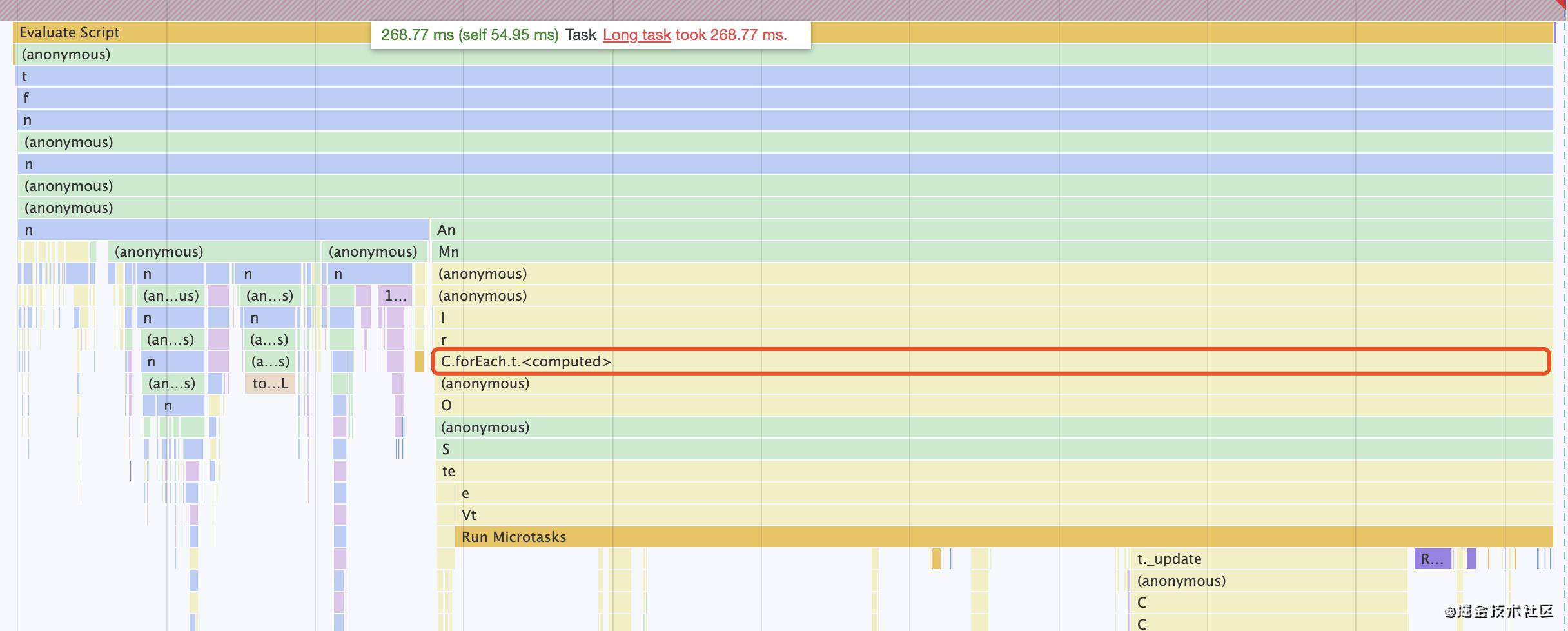Viewport: 1568px width, 631px height.
Task: Select the (an…us) bar
Action: click(x=171, y=295)
